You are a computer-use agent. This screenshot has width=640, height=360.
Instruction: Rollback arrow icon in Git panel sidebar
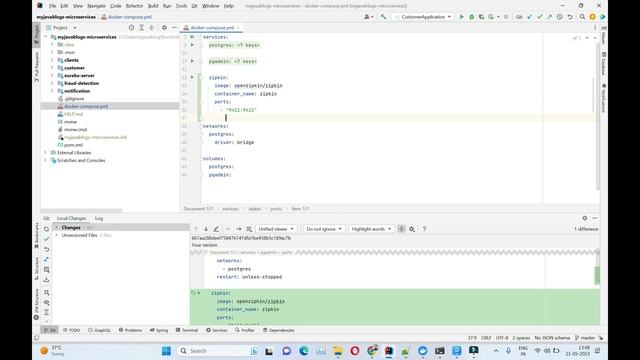(x=47, y=249)
